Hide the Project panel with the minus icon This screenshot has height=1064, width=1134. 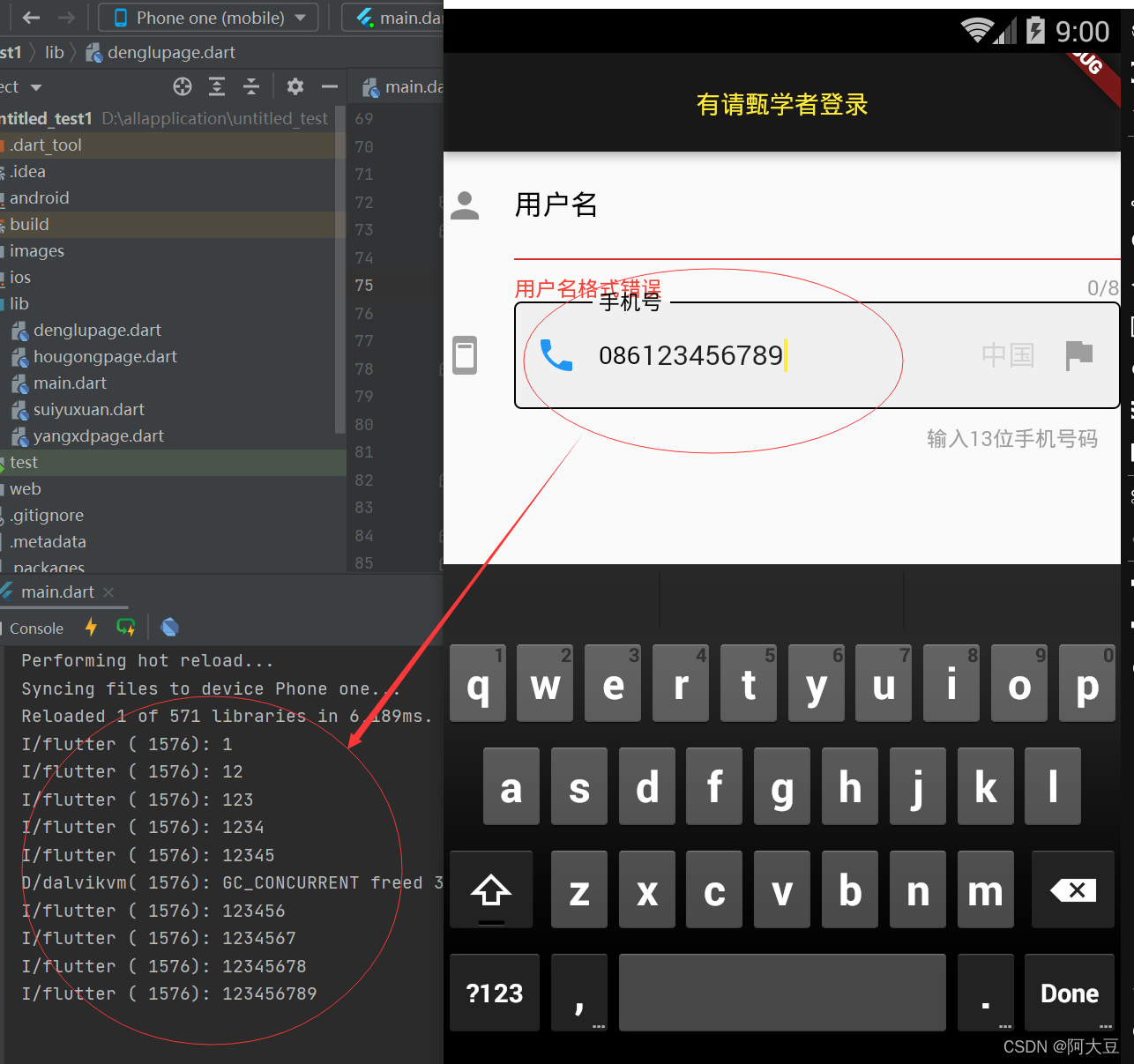tap(329, 86)
